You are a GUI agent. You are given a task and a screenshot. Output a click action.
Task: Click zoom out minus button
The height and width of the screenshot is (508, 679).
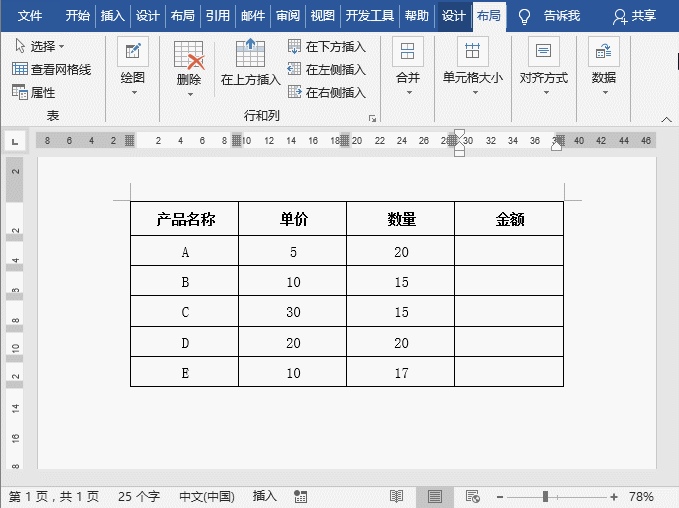tap(500, 497)
